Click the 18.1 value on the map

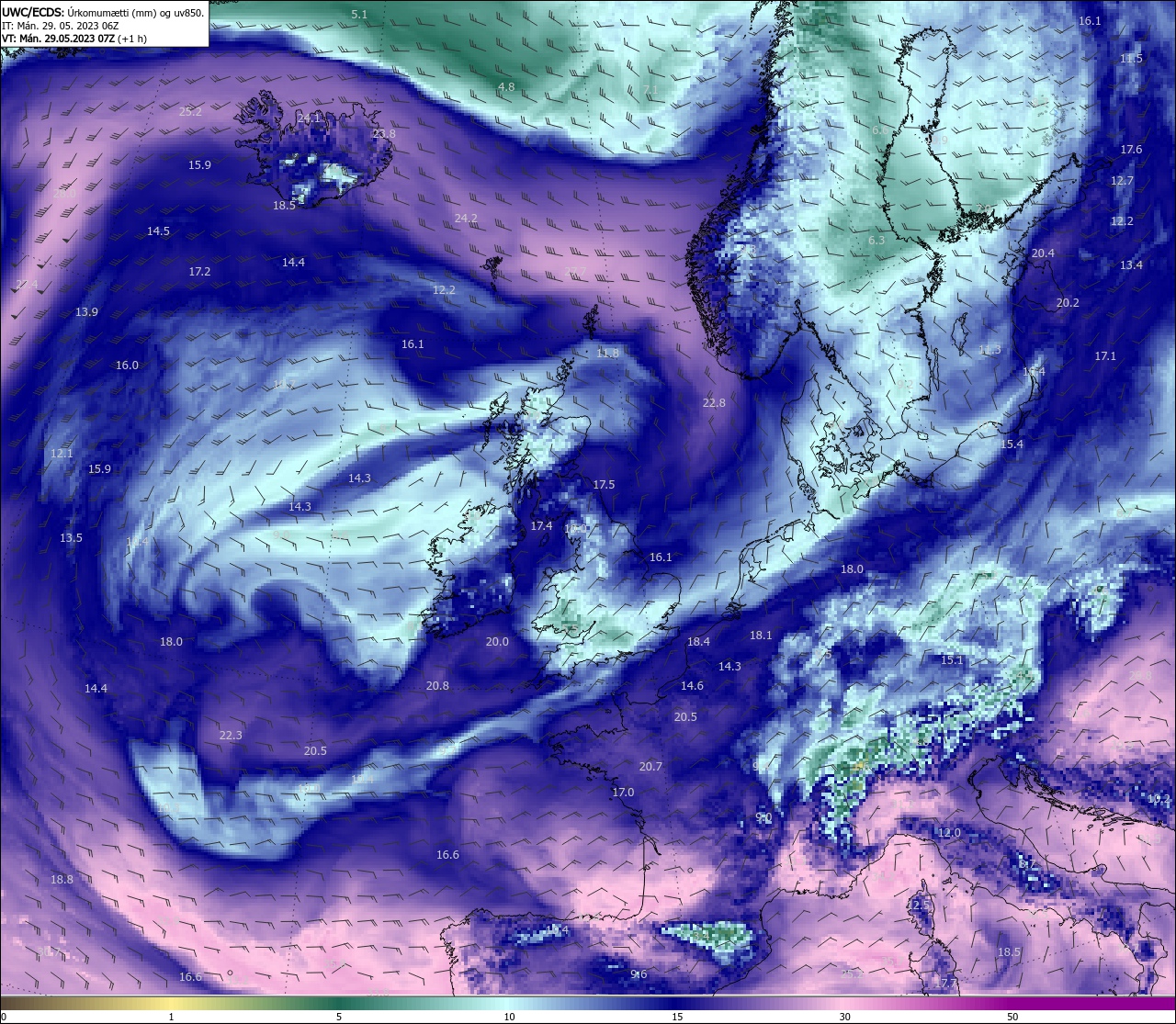761,636
